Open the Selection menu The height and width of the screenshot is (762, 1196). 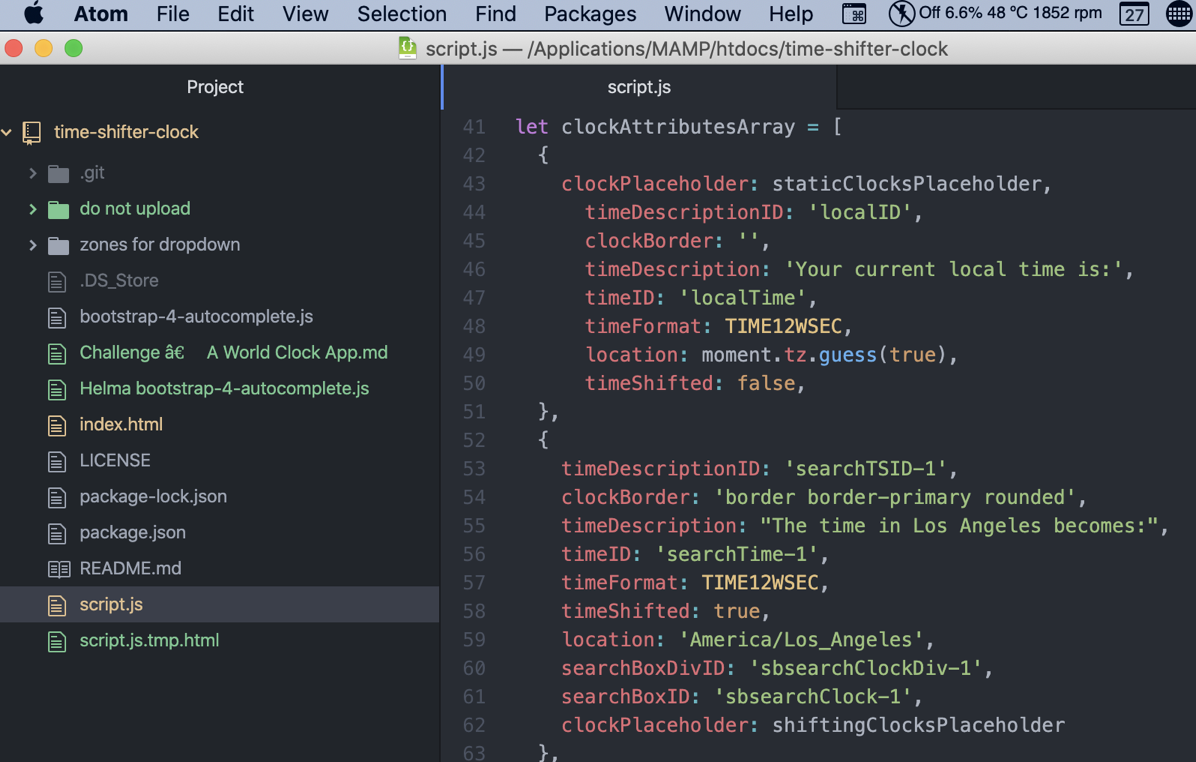coord(401,14)
